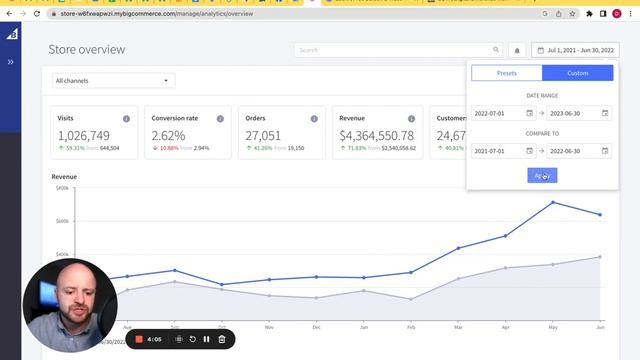Click the magnifier search icon
Image resolution: width=640 pixels, height=360 pixels.
[x=496, y=50]
